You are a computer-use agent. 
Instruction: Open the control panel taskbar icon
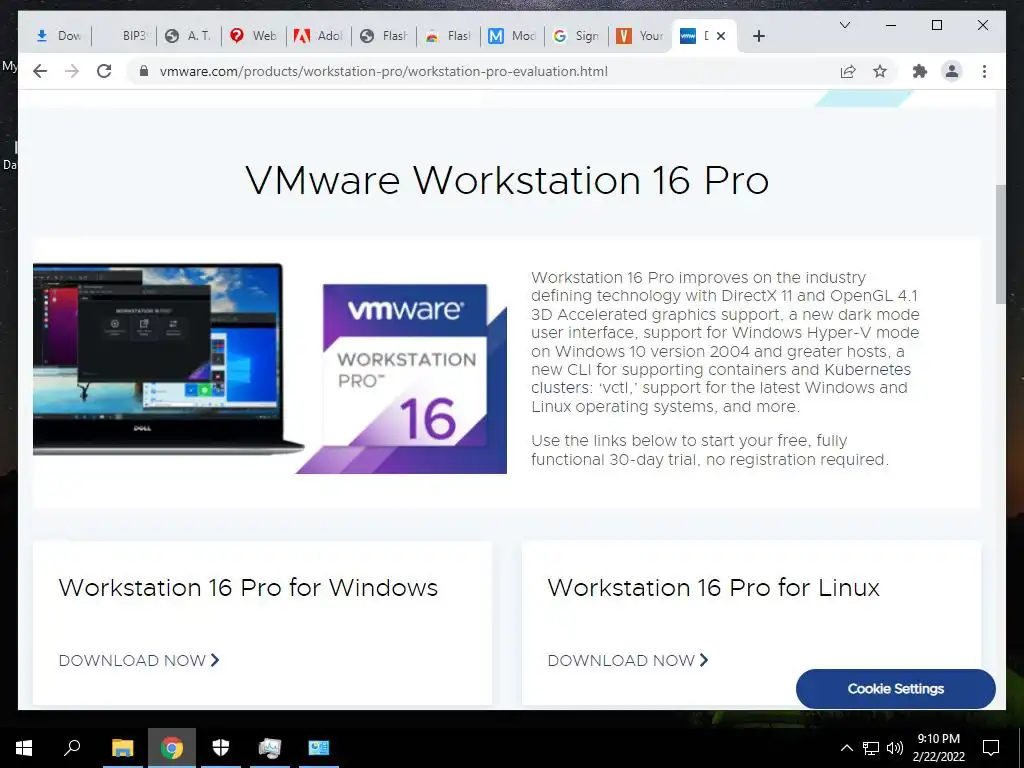pyautogui.click(x=319, y=748)
